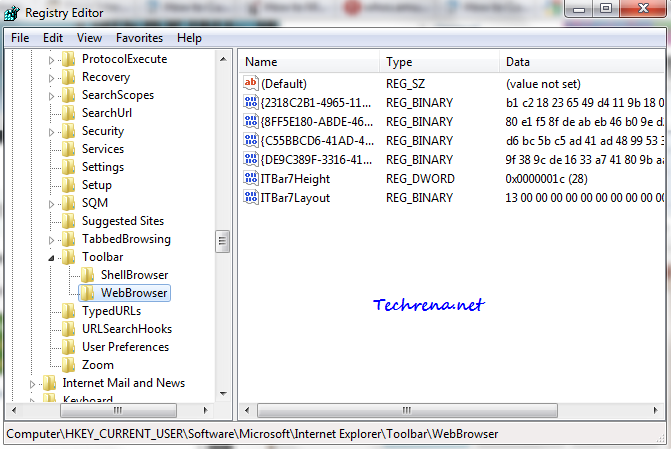Click the Services folder icon
This screenshot has height=449, width=671.
point(68,149)
